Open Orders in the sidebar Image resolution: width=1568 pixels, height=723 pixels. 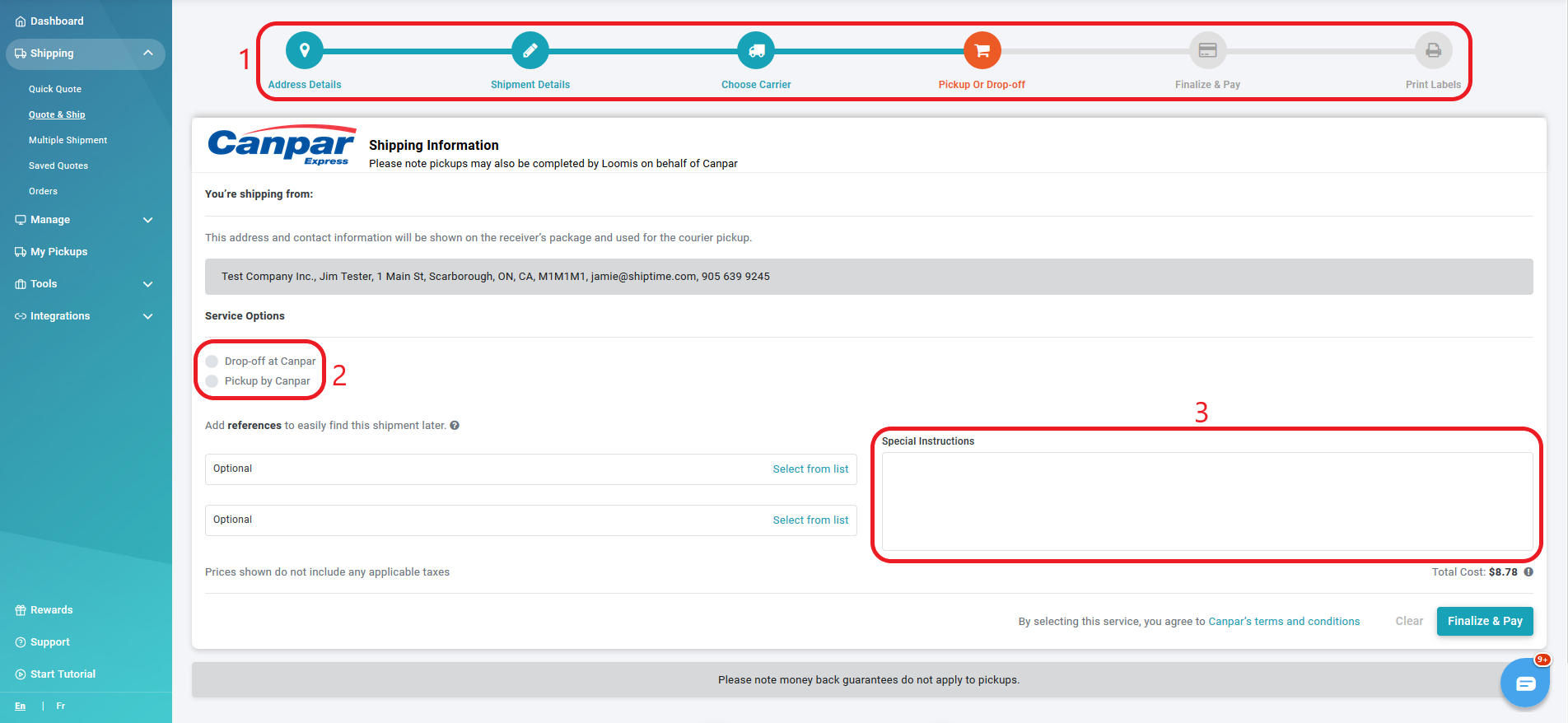(43, 191)
